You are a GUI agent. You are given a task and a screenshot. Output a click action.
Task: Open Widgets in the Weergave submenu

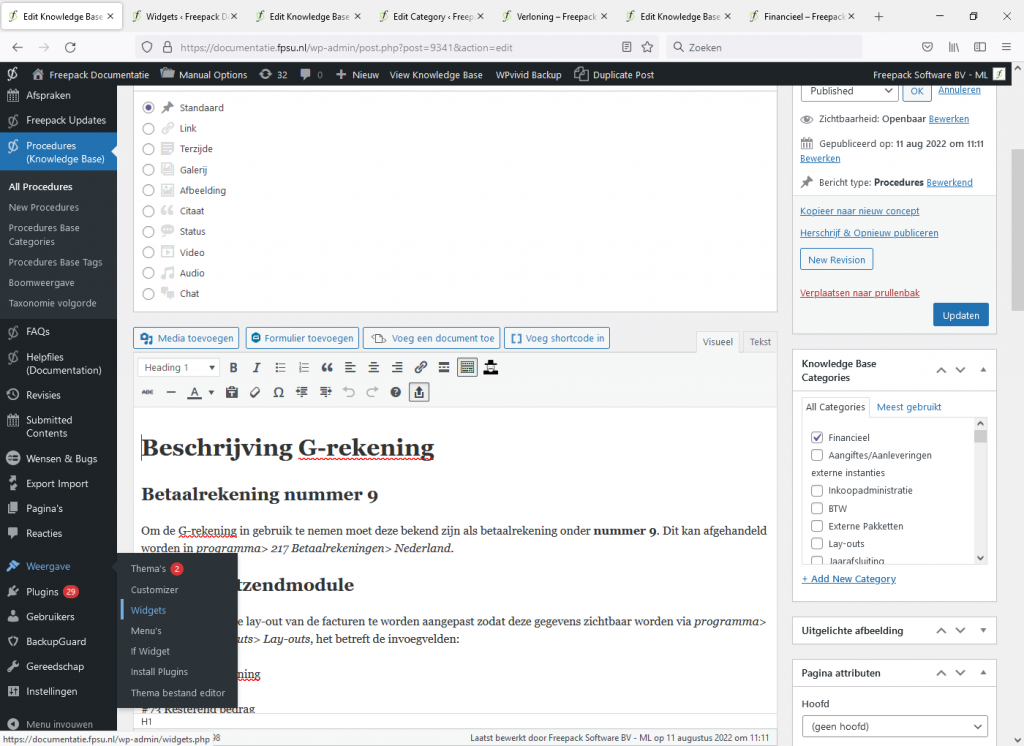148,610
